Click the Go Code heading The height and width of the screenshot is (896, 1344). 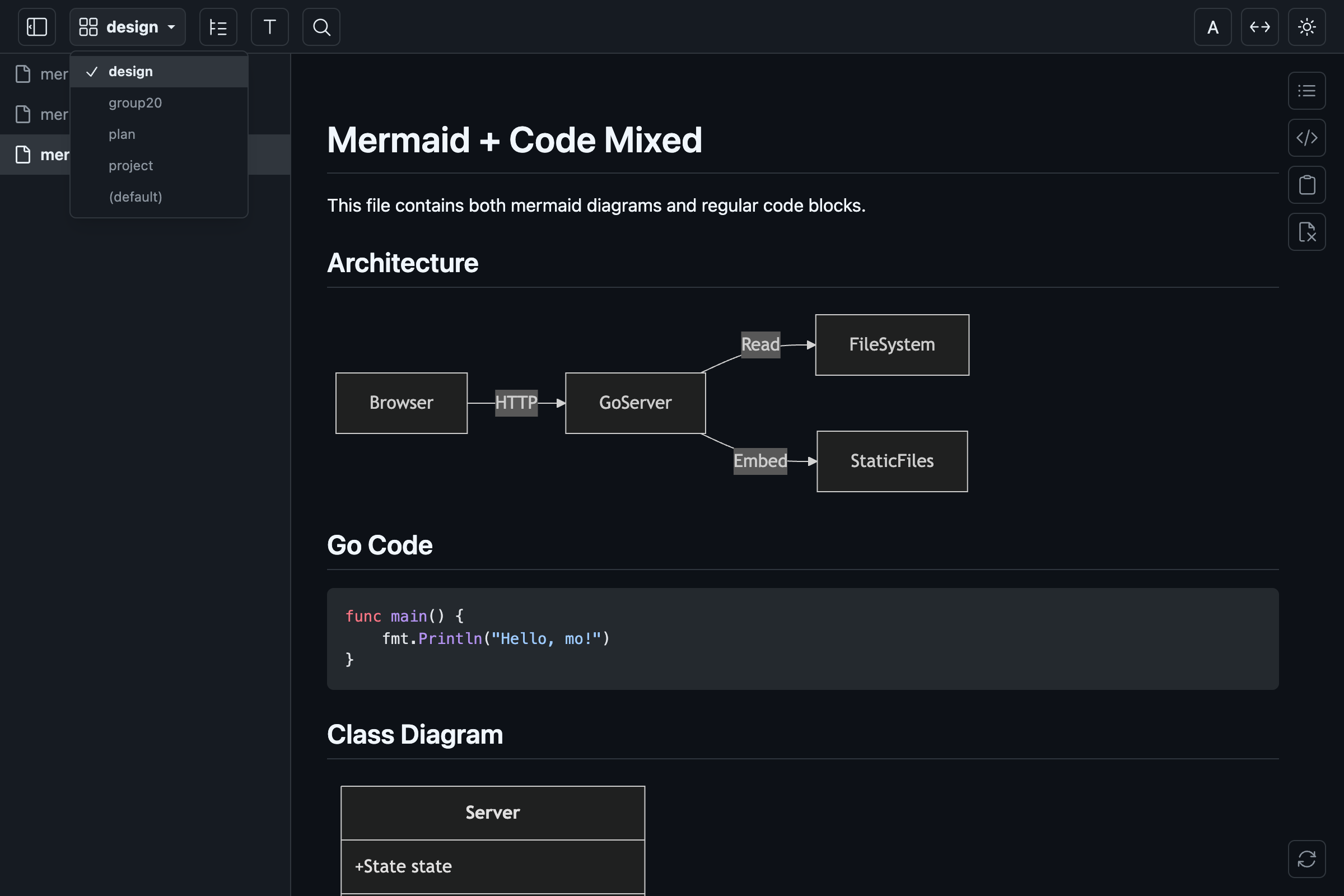pos(380,545)
